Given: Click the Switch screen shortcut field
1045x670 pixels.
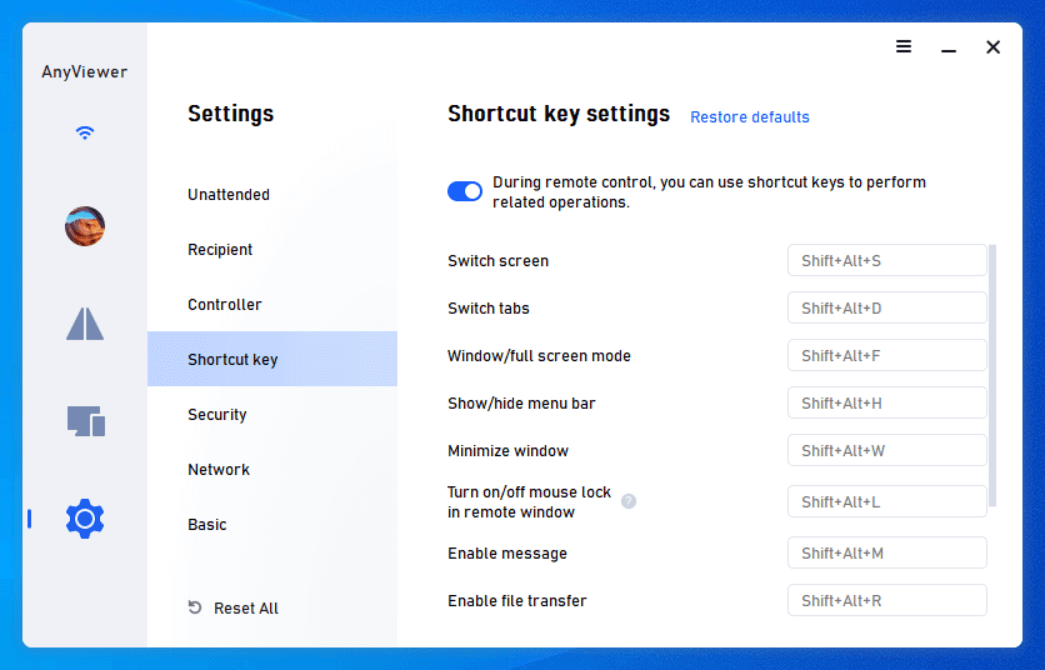Looking at the screenshot, I should click(x=886, y=261).
